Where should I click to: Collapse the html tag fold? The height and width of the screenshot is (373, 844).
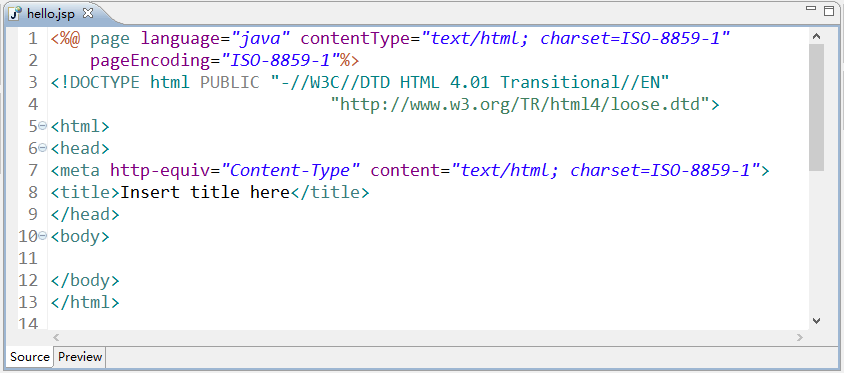(43, 126)
